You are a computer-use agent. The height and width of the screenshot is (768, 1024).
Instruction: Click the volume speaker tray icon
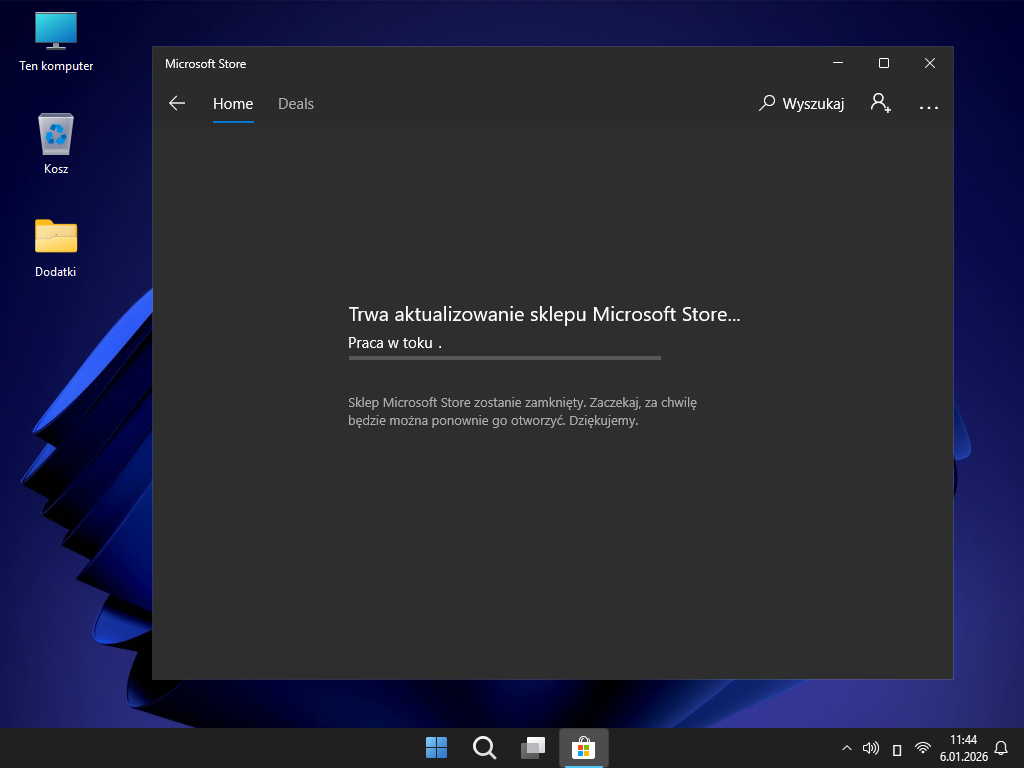coord(871,748)
